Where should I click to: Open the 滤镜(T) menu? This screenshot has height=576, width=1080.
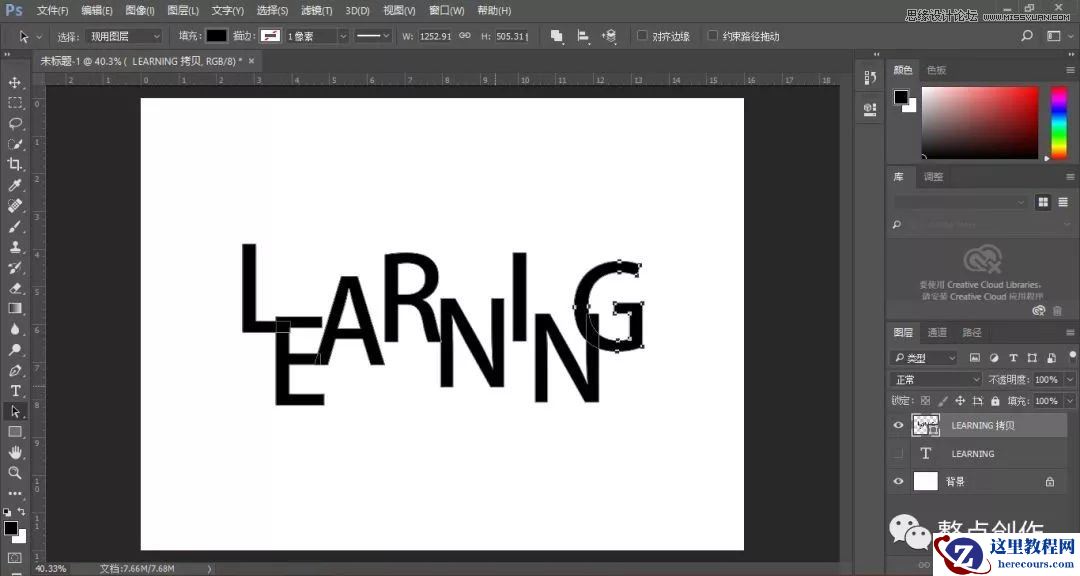click(x=316, y=10)
